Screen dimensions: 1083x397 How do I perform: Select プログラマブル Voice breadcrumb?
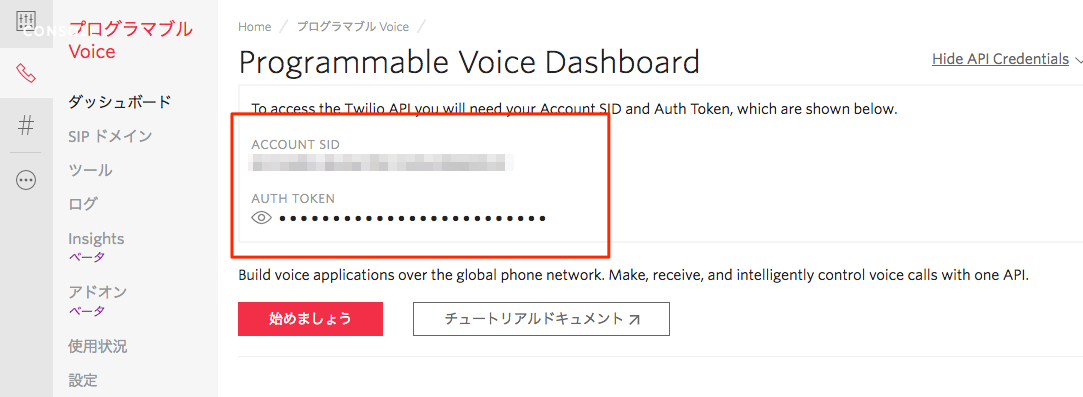coord(353,27)
